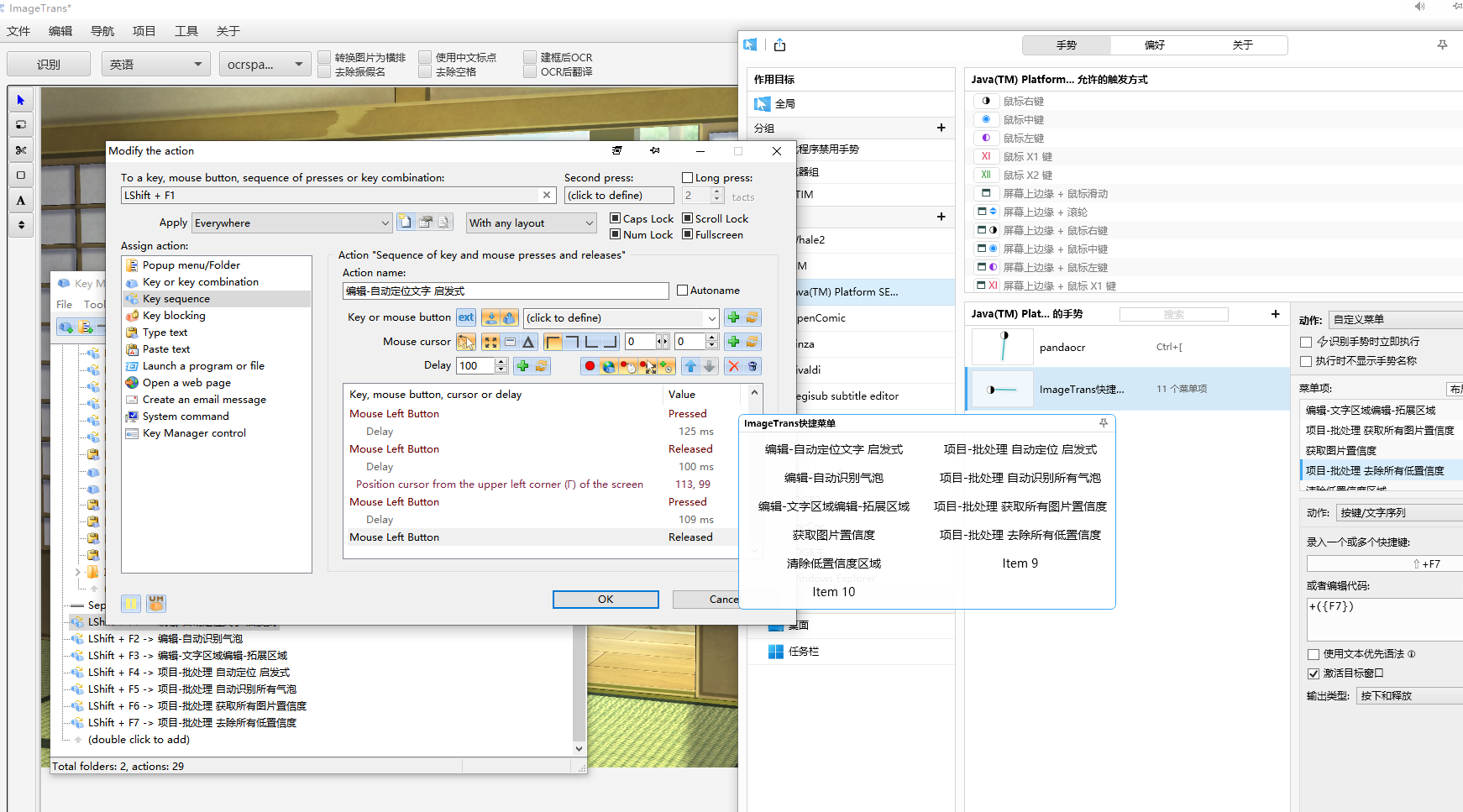This screenshot has width=1463, height=812.
Task: Select the text A tool in ImageTrans
Action: (21, 200)
